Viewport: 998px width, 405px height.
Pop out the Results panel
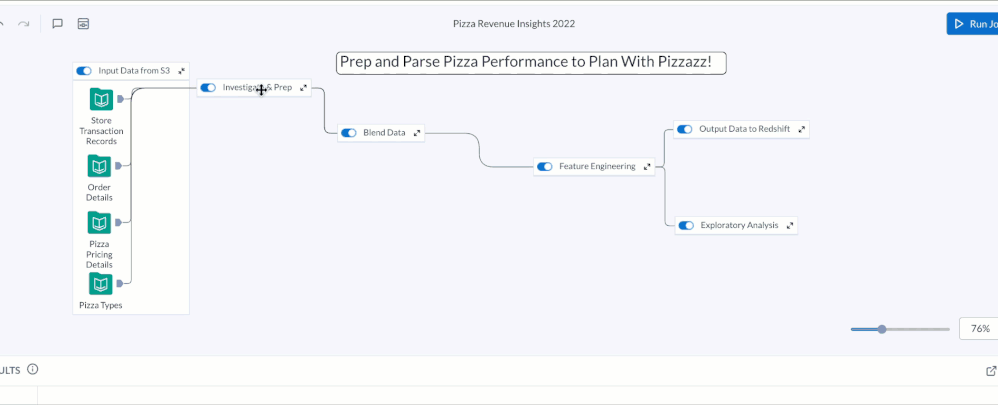[991, 371]
